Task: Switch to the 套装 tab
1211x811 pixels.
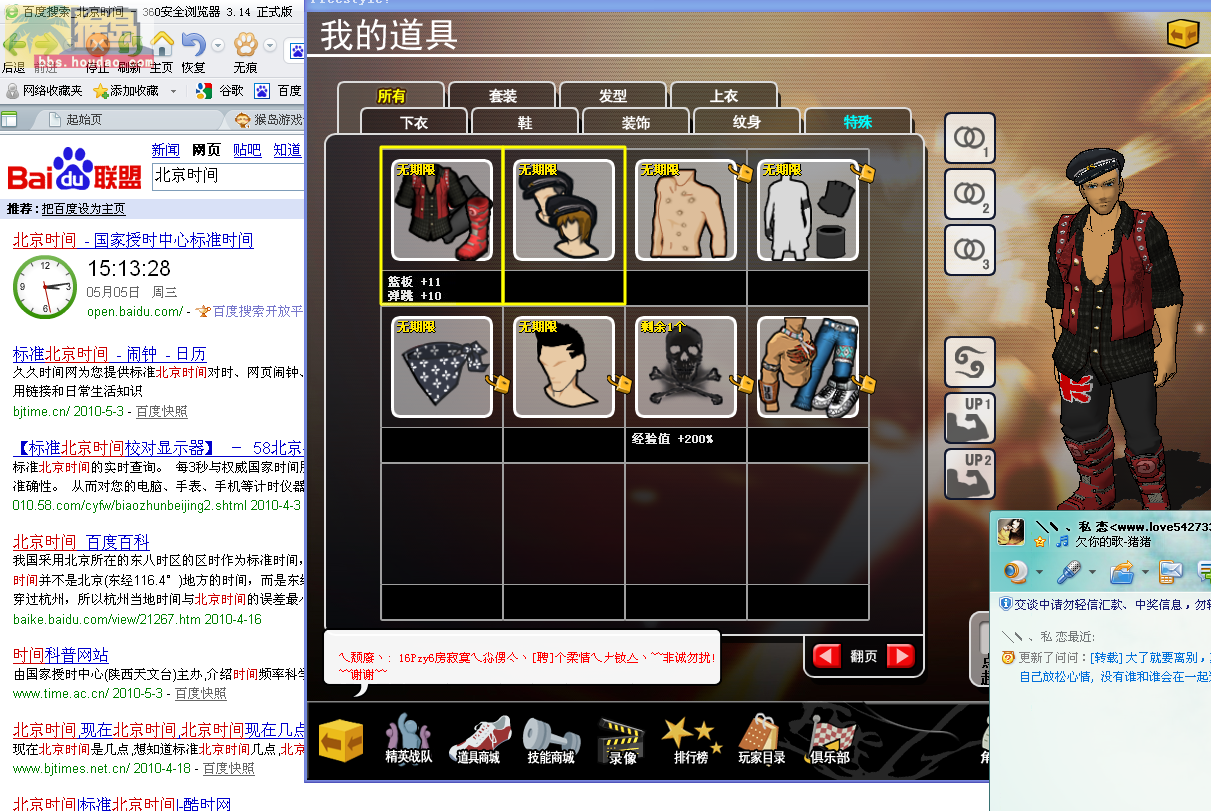Action: pyautogui.click(x=502, y=96)
